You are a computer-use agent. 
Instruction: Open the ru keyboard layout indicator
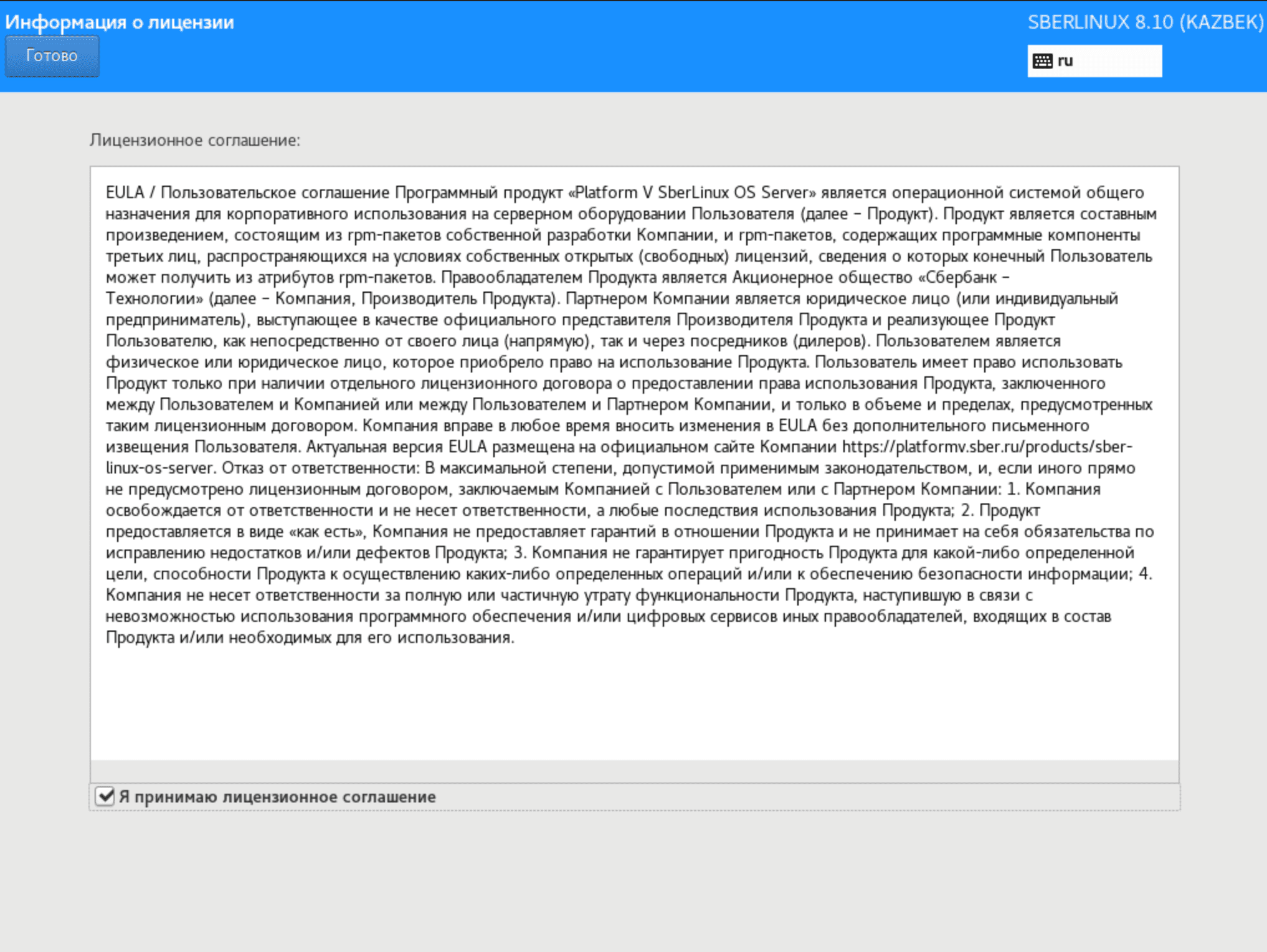coord(1094,61)
